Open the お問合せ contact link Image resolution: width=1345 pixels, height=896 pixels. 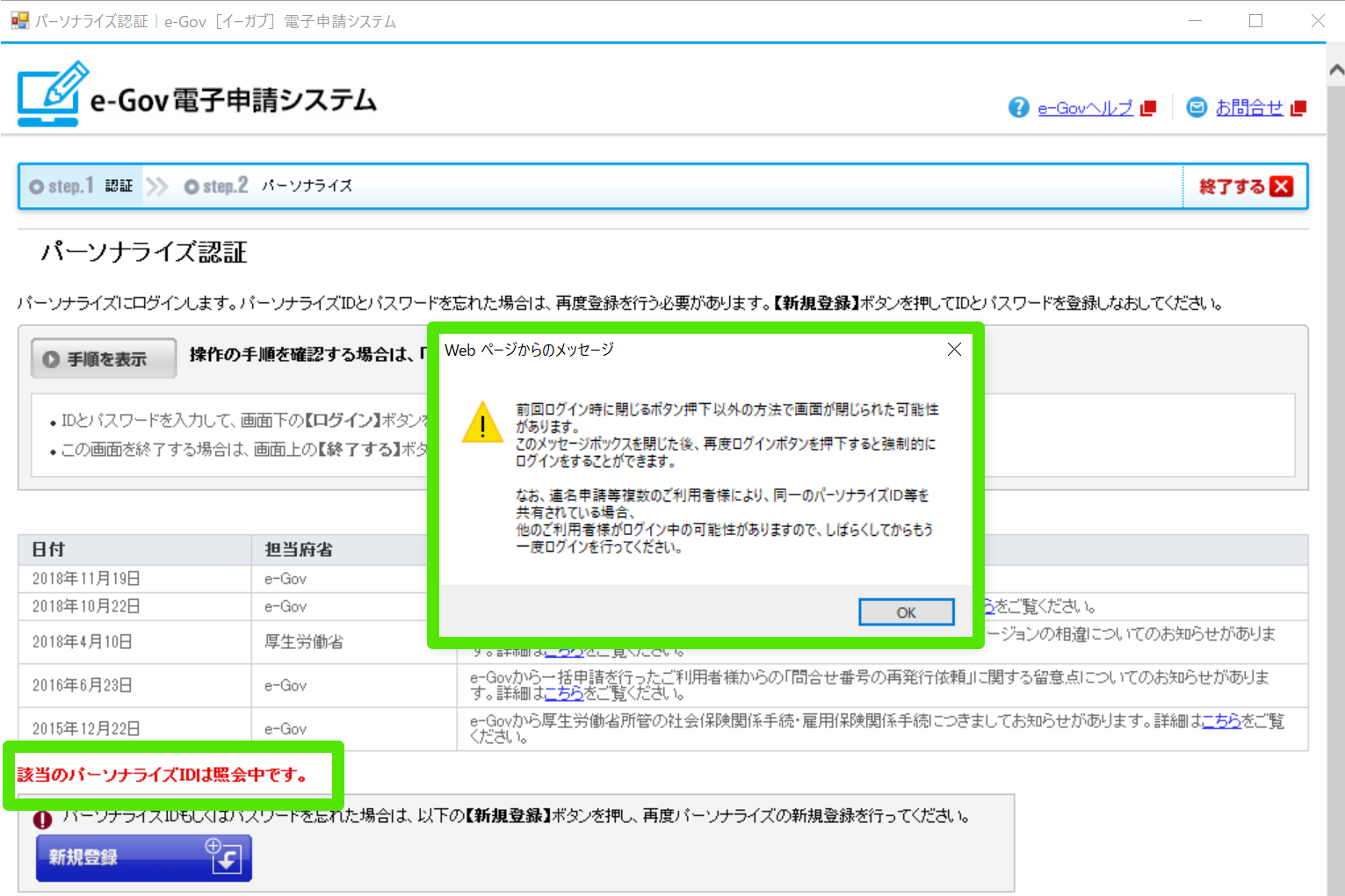[1249, 108]
